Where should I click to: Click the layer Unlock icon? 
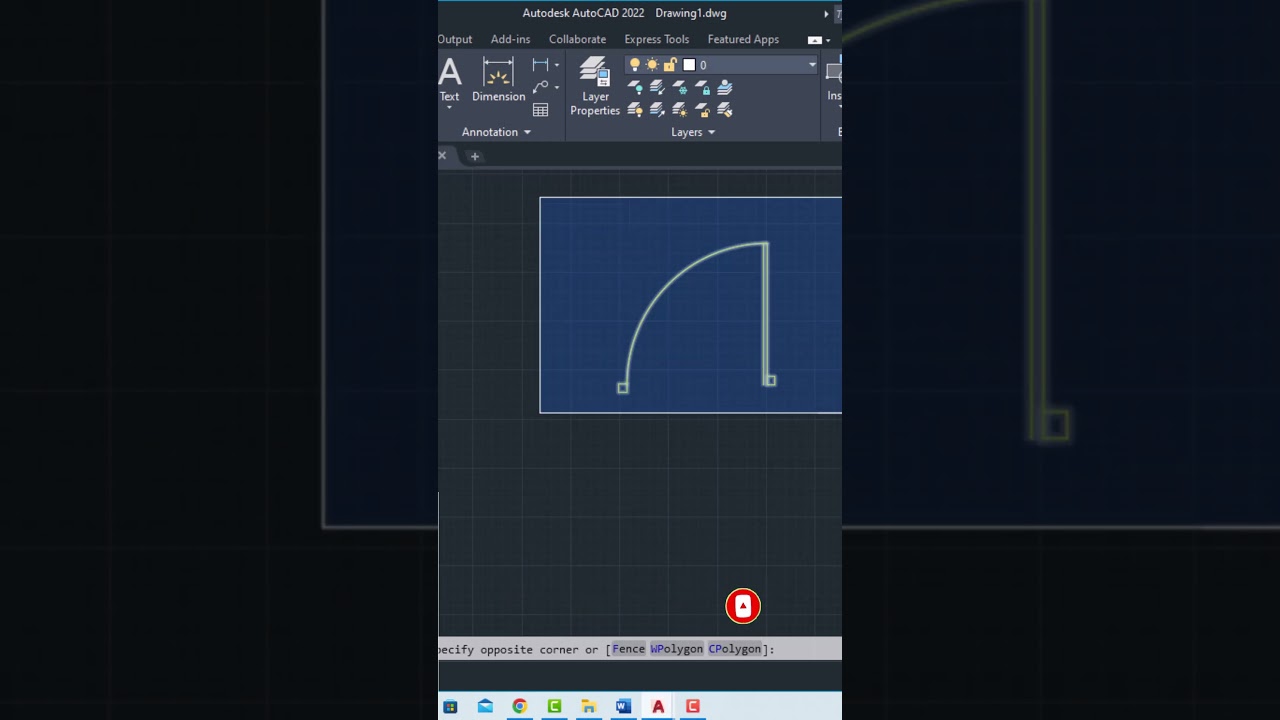(x=703, y=110)
